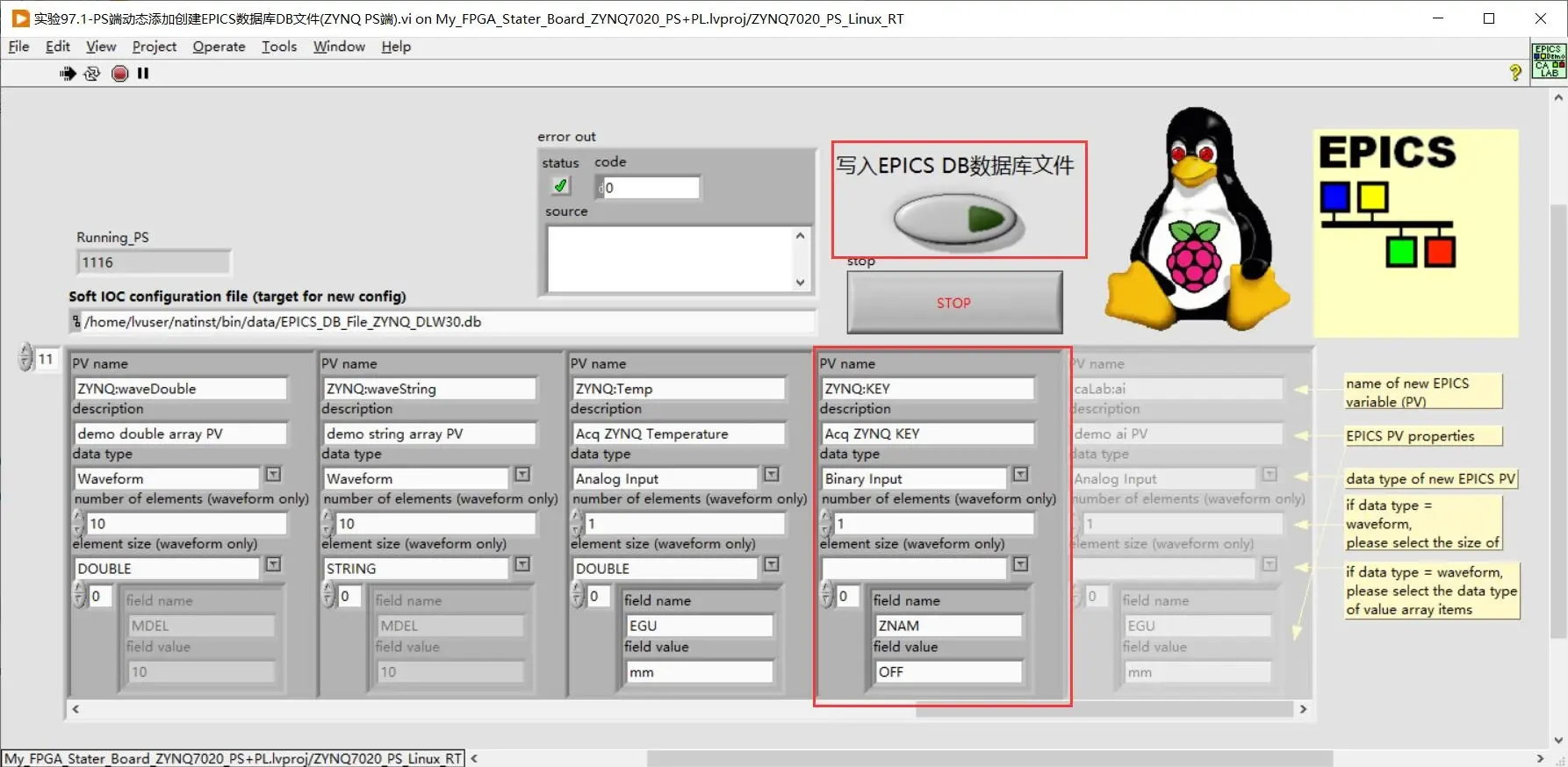Screen dimensions: 1568x767
Task: Open the Project menu
Action: [x=155, y=47]
